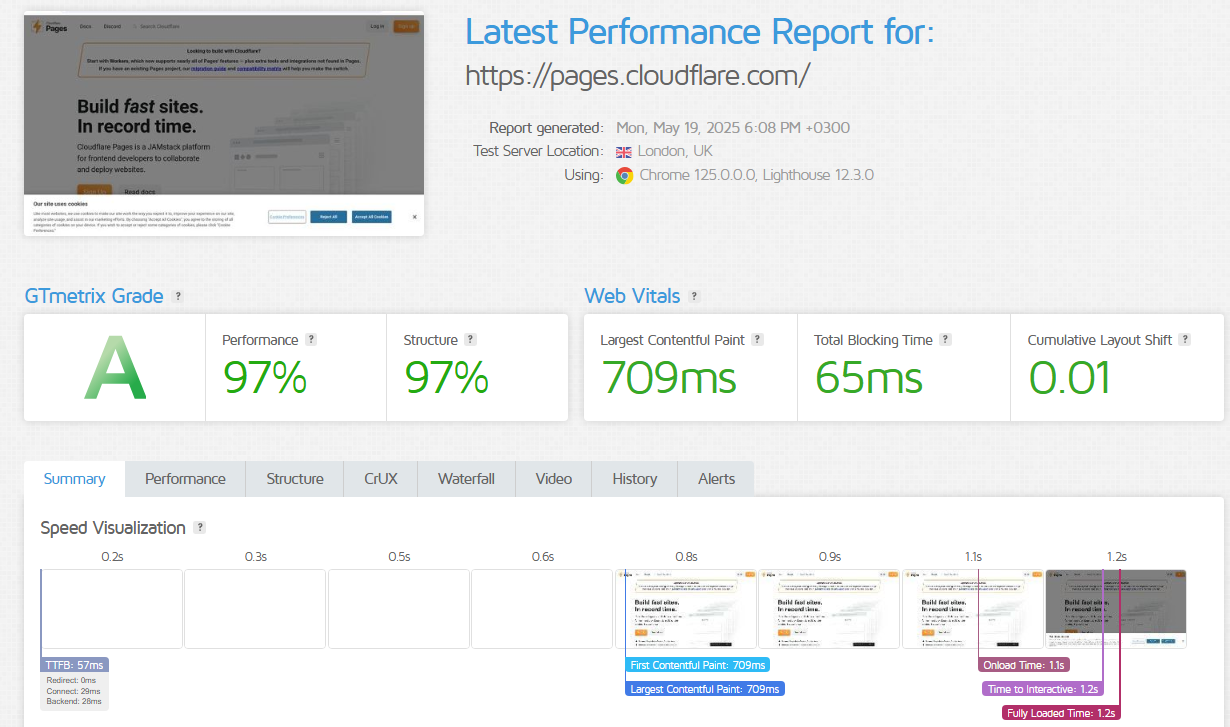The image size is (1230, 727).
Task: Click the 0.2s filmstrip frame
Action: (112, 609)
